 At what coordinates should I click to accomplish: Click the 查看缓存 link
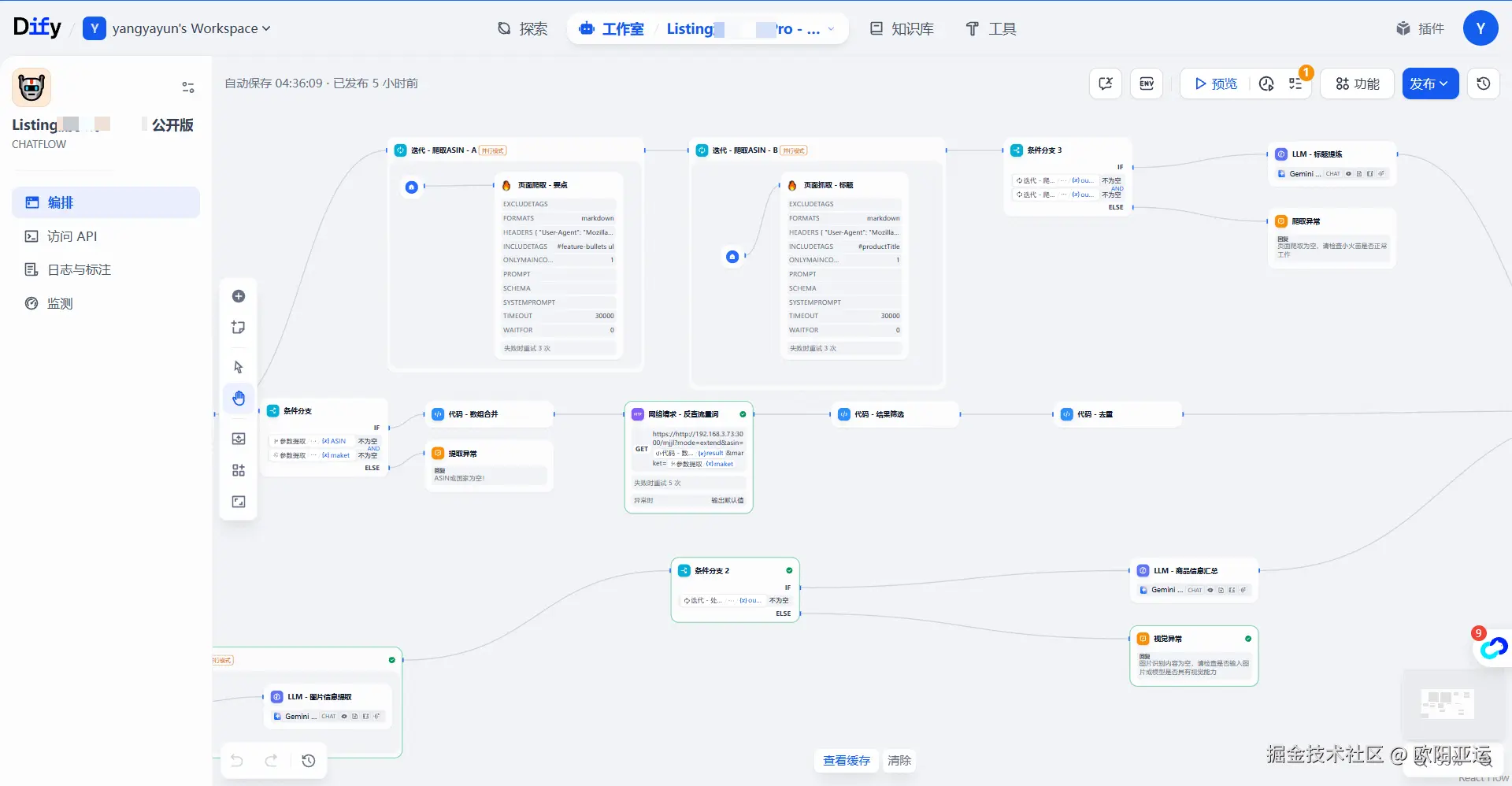pyautogui.click(x=847, y=761)
